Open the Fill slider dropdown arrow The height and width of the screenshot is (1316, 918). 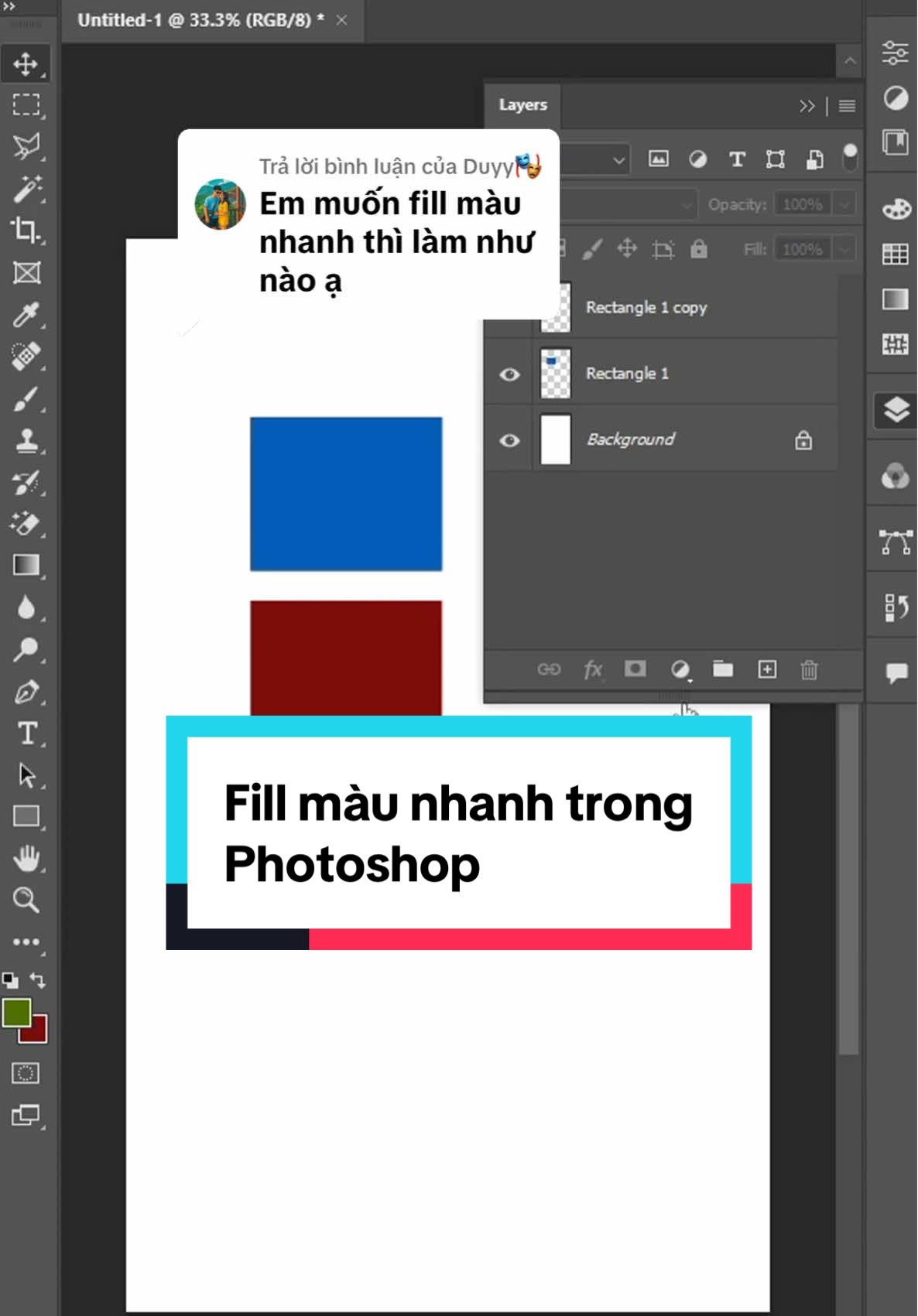pyautogui.click(x=844, y=250)
